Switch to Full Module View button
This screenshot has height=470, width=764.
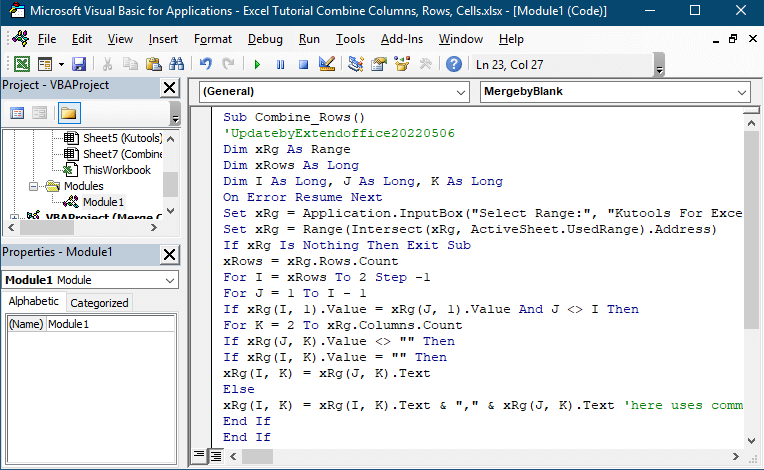(214, 456)
